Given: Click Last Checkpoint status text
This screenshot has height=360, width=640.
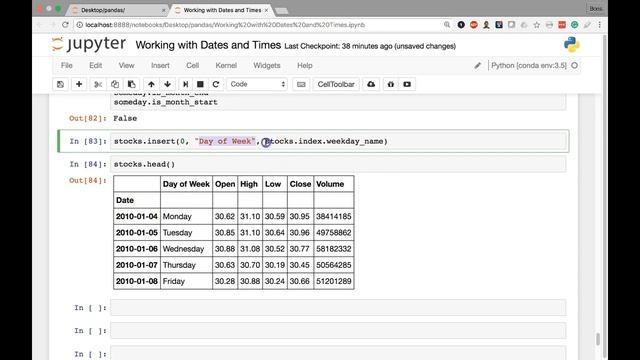Looking at the screenshot, I should [370, 46].
